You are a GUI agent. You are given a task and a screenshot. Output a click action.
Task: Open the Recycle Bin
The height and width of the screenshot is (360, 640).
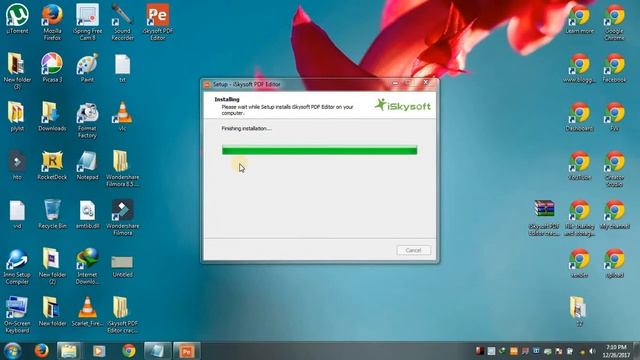52,214
